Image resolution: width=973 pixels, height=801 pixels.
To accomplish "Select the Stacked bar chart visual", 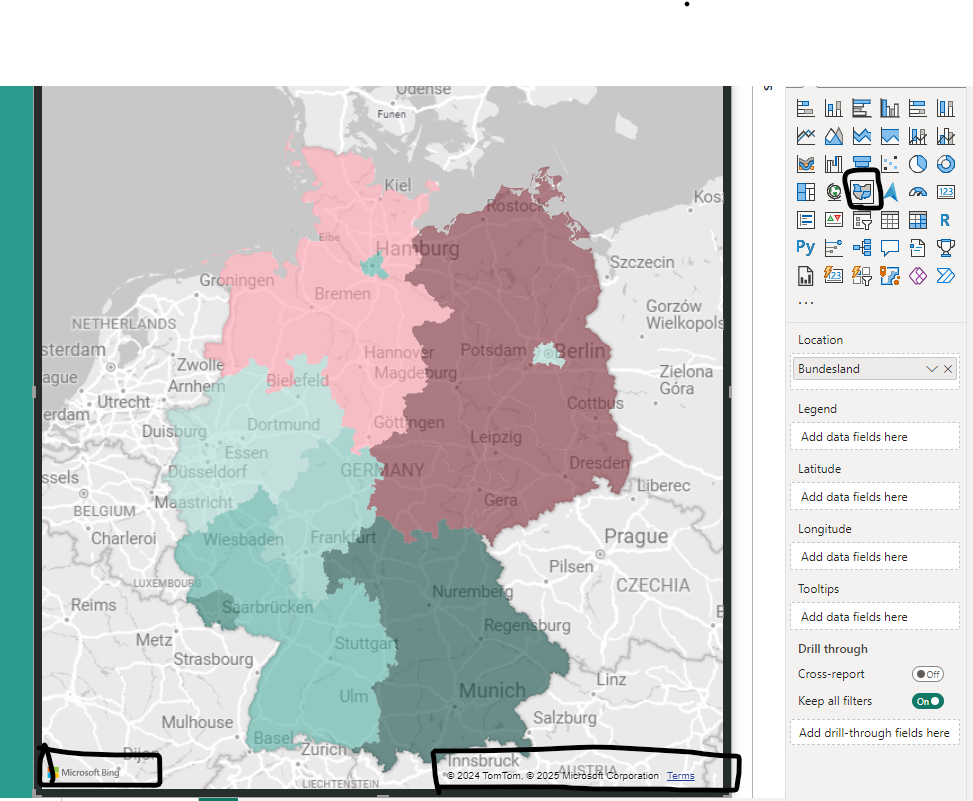I will [x=805, y=109].
